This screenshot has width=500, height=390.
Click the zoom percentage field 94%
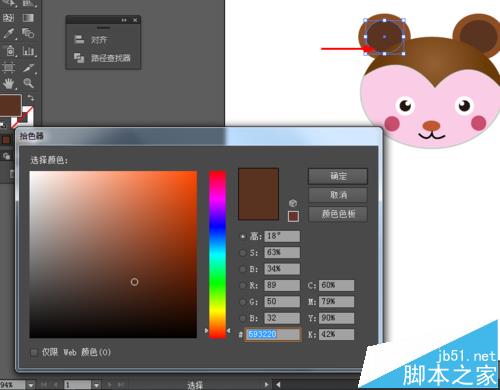[12, 385]
